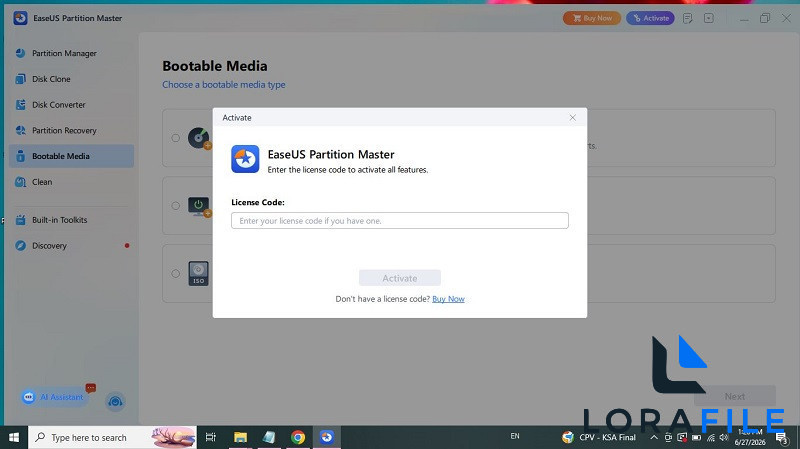The height and width of the screenshot is (449, 800).
Task: Click CPV - KSA Final taskbar item
Action: pos(598,437)
